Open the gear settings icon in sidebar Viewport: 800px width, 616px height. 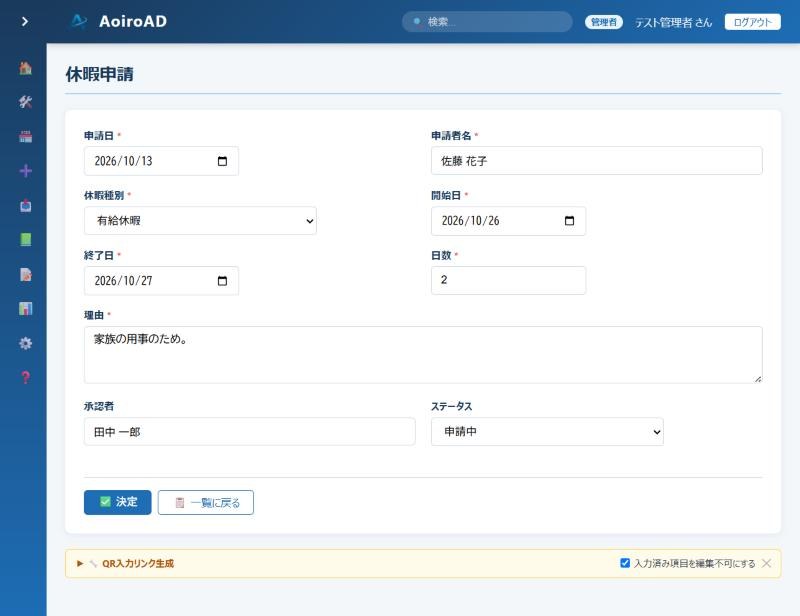(x=26, y=343)
